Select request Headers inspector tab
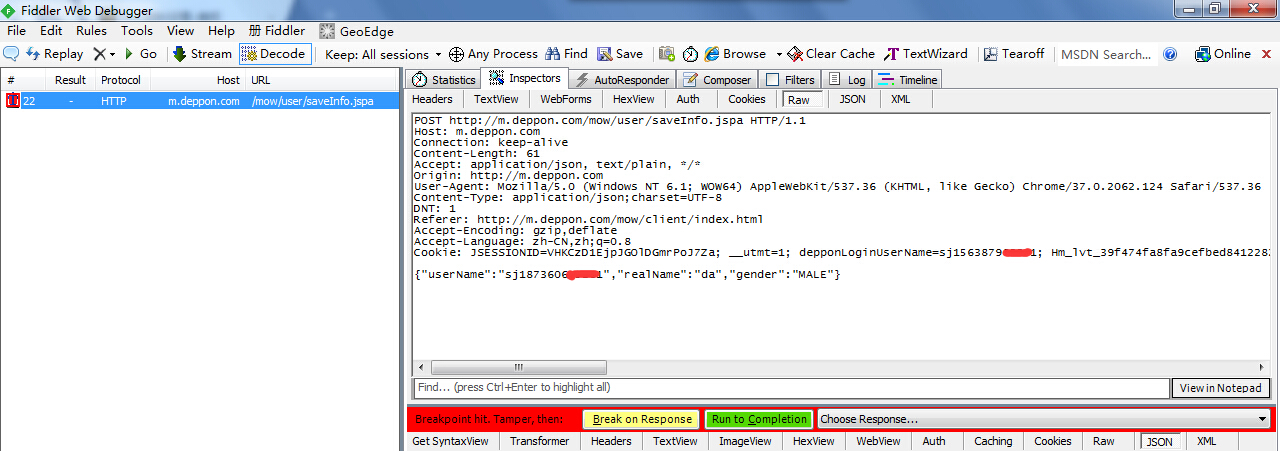 (433, 99)
